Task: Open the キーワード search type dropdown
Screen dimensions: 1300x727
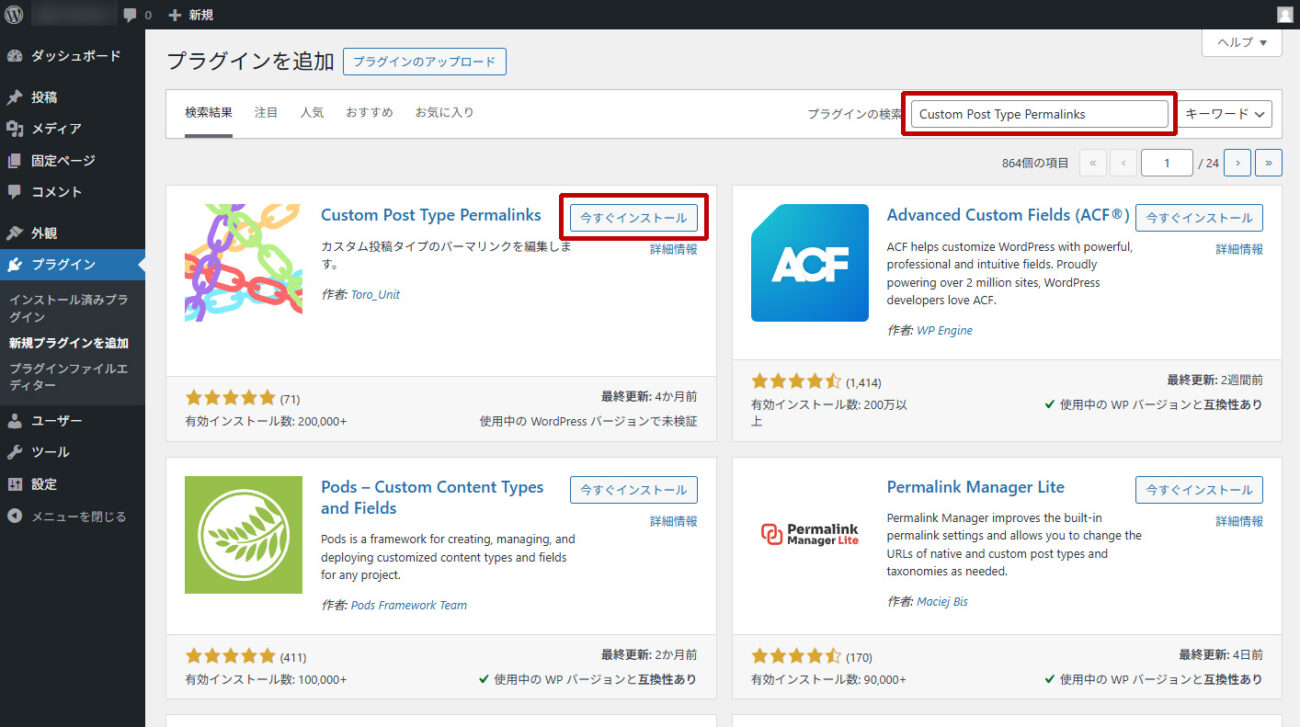Action: [x=1227, y=114]
